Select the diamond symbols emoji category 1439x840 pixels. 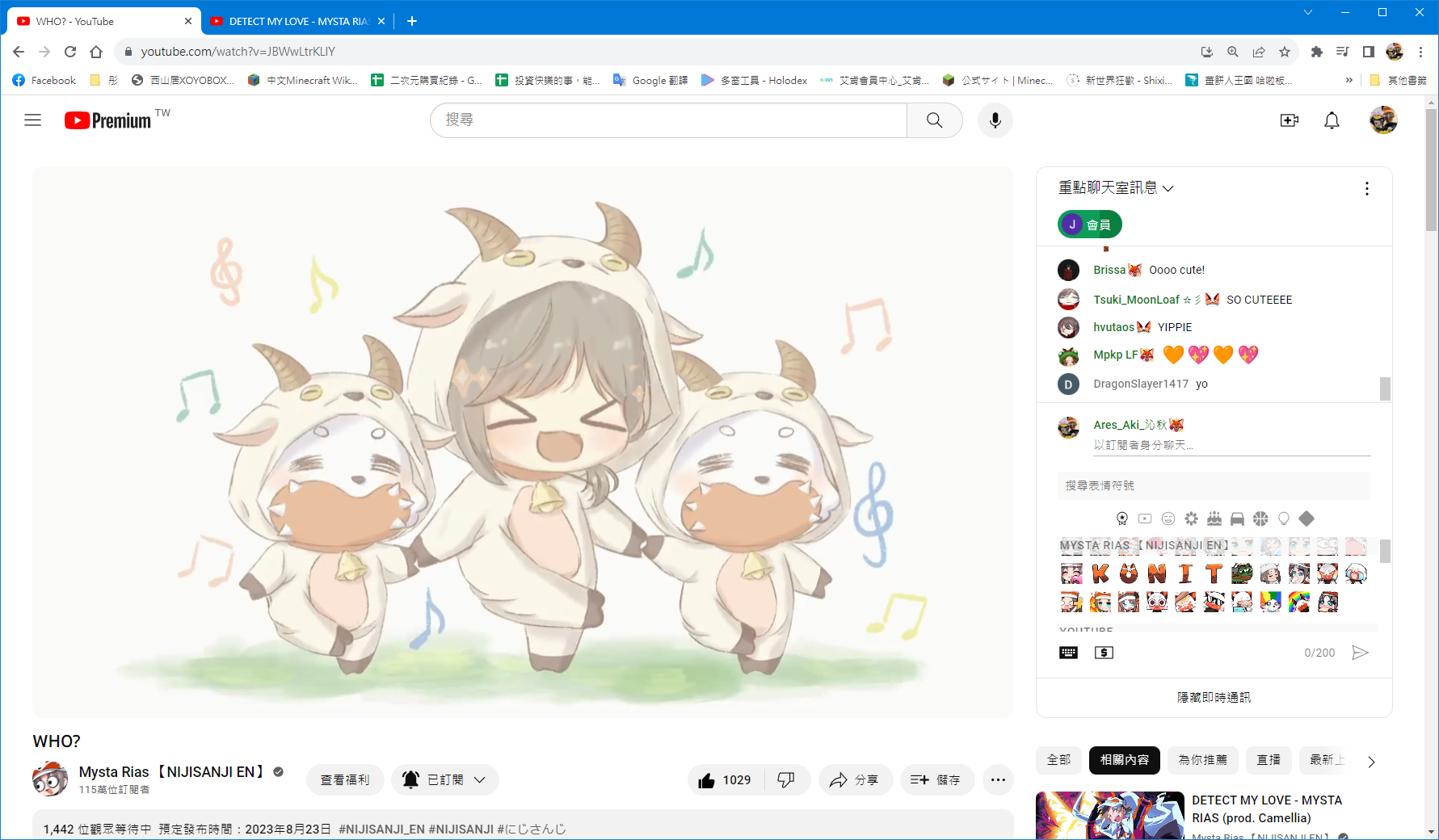pyautogui.click(x=1306, y=519)
